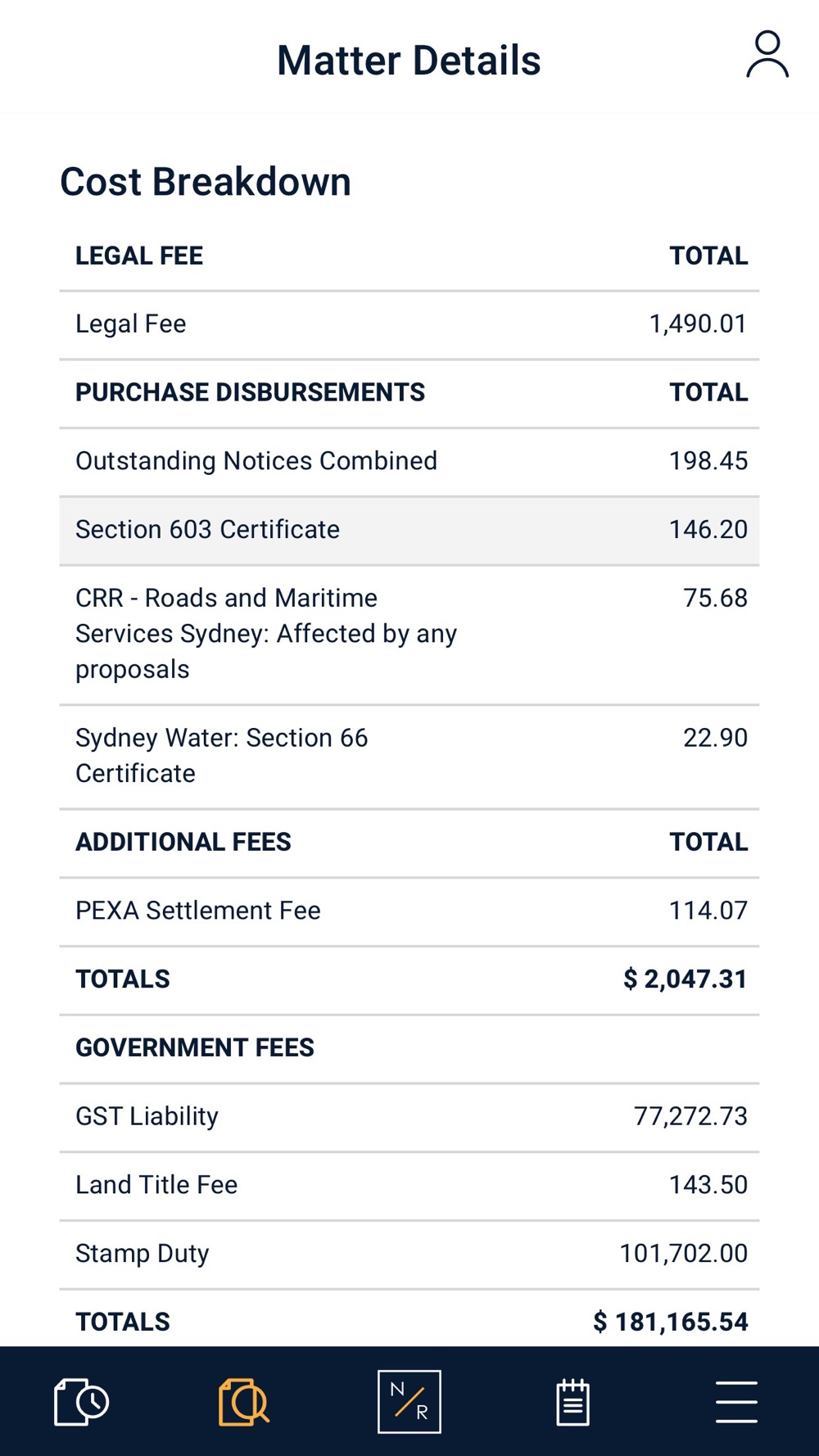Select the Section 603 Certificate row

(409, 530)
